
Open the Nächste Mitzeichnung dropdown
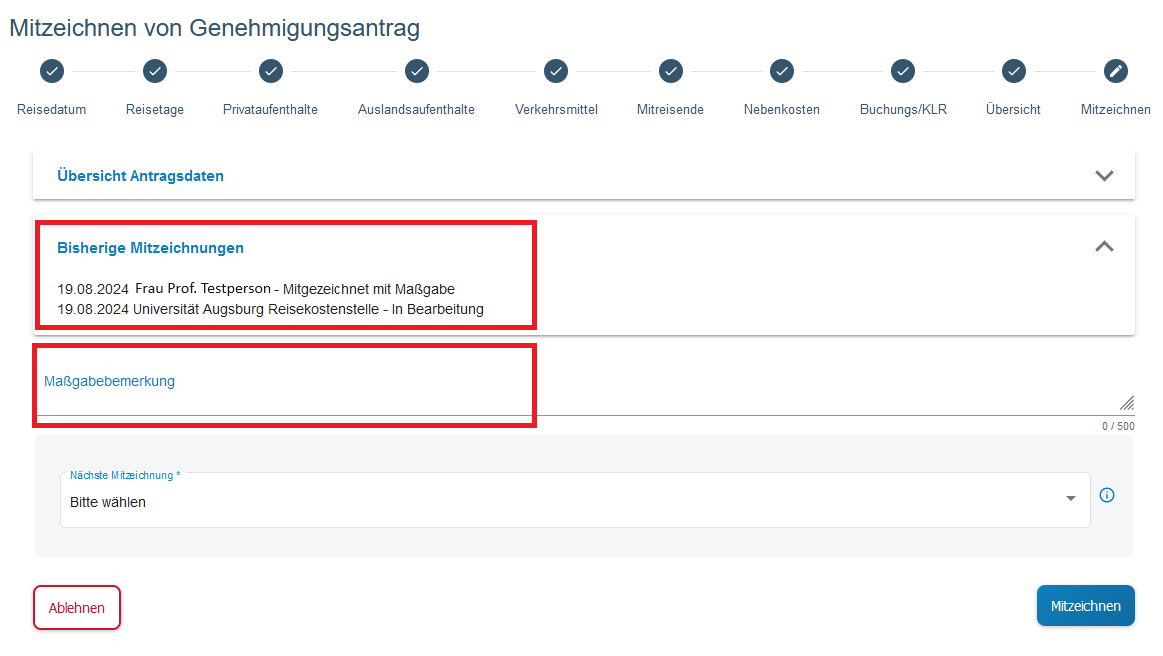click(575, 501)
